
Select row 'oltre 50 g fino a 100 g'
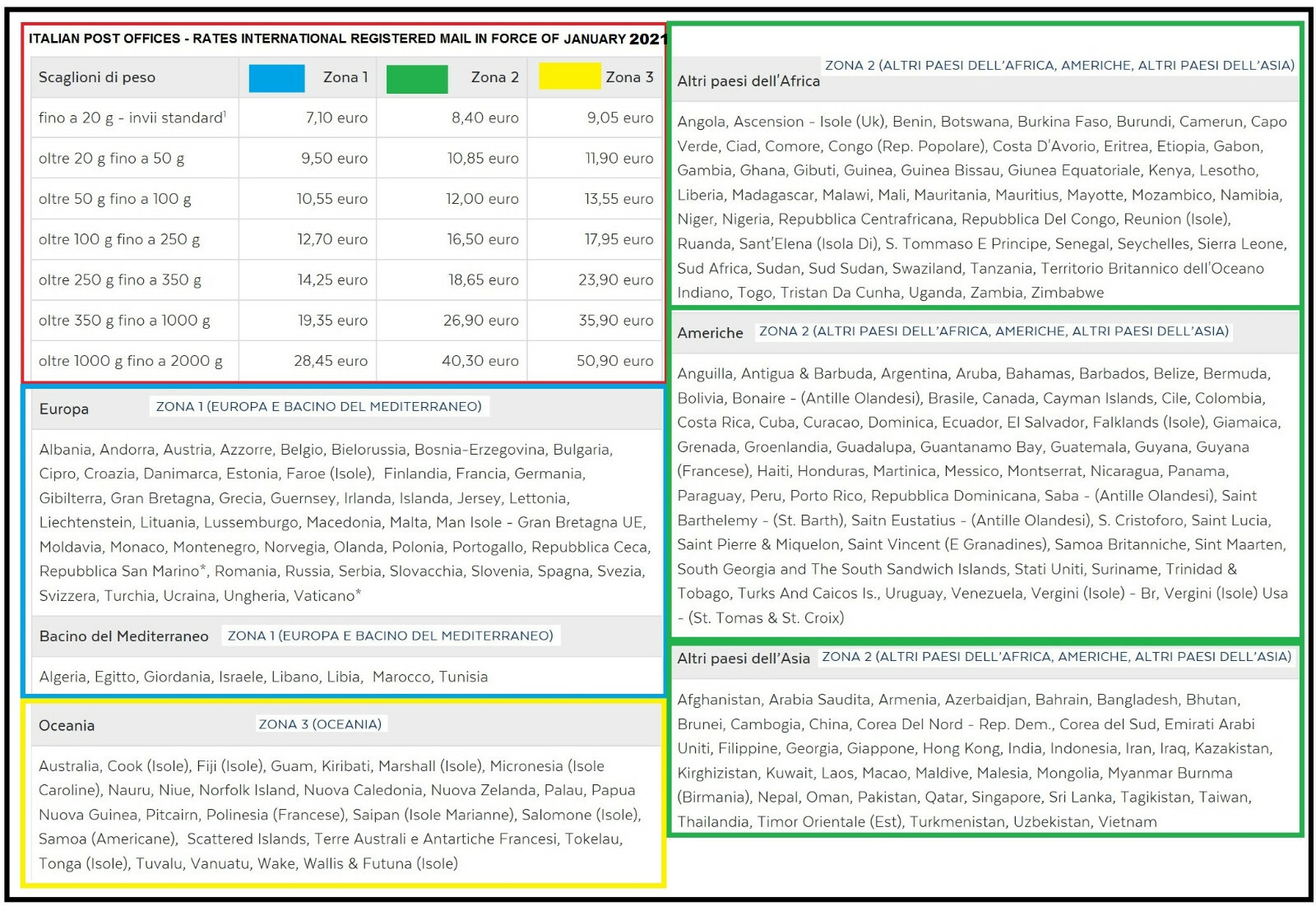[347, 198]
